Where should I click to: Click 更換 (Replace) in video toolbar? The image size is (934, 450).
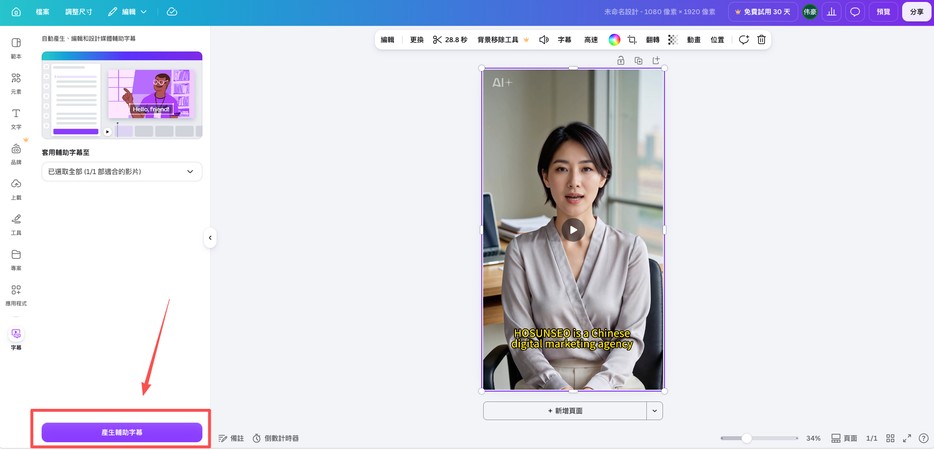417,40
